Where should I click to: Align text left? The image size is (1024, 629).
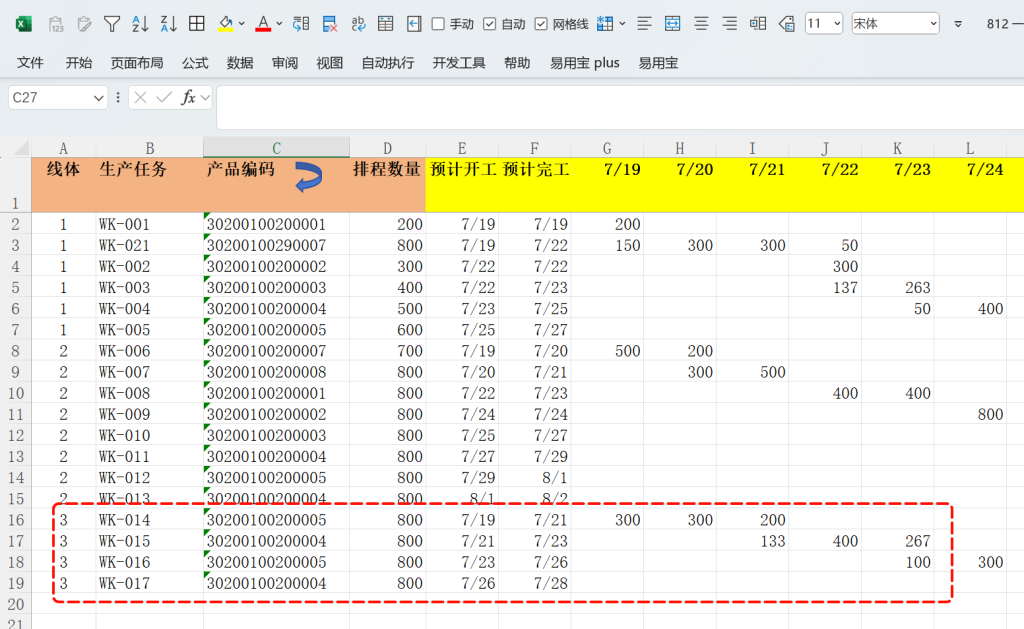coord(644,24)
